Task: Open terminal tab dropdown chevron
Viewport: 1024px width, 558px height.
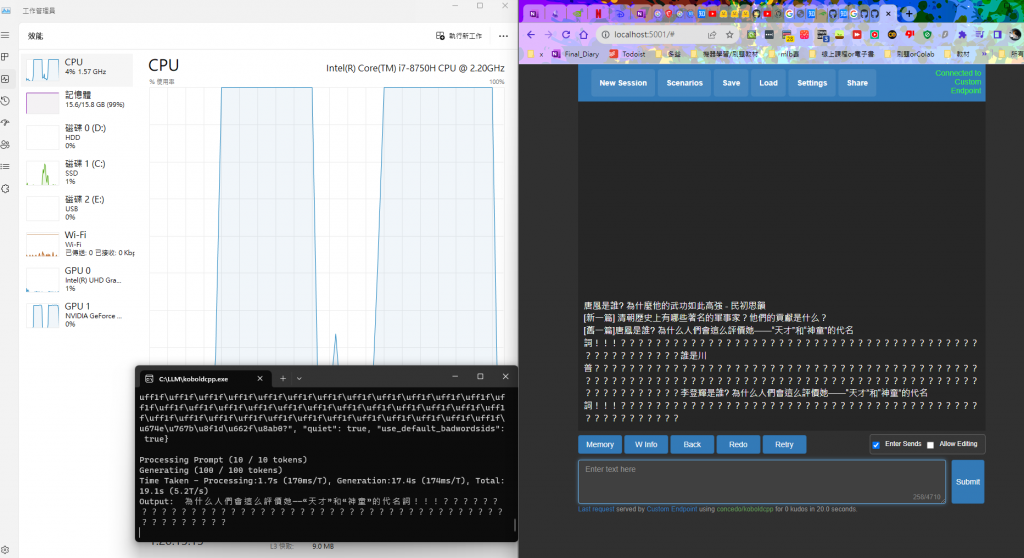Action: coord(299,378)
